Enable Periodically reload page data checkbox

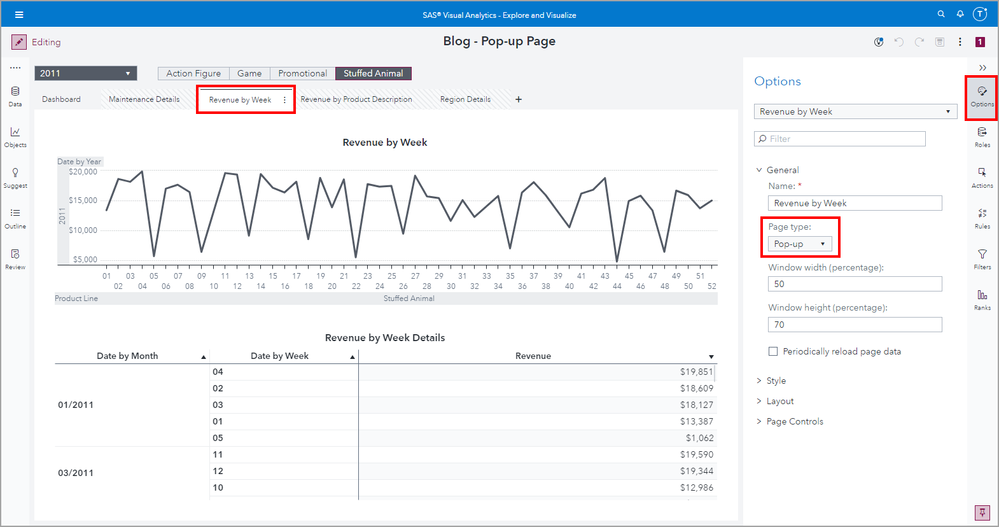pos(773,351)
